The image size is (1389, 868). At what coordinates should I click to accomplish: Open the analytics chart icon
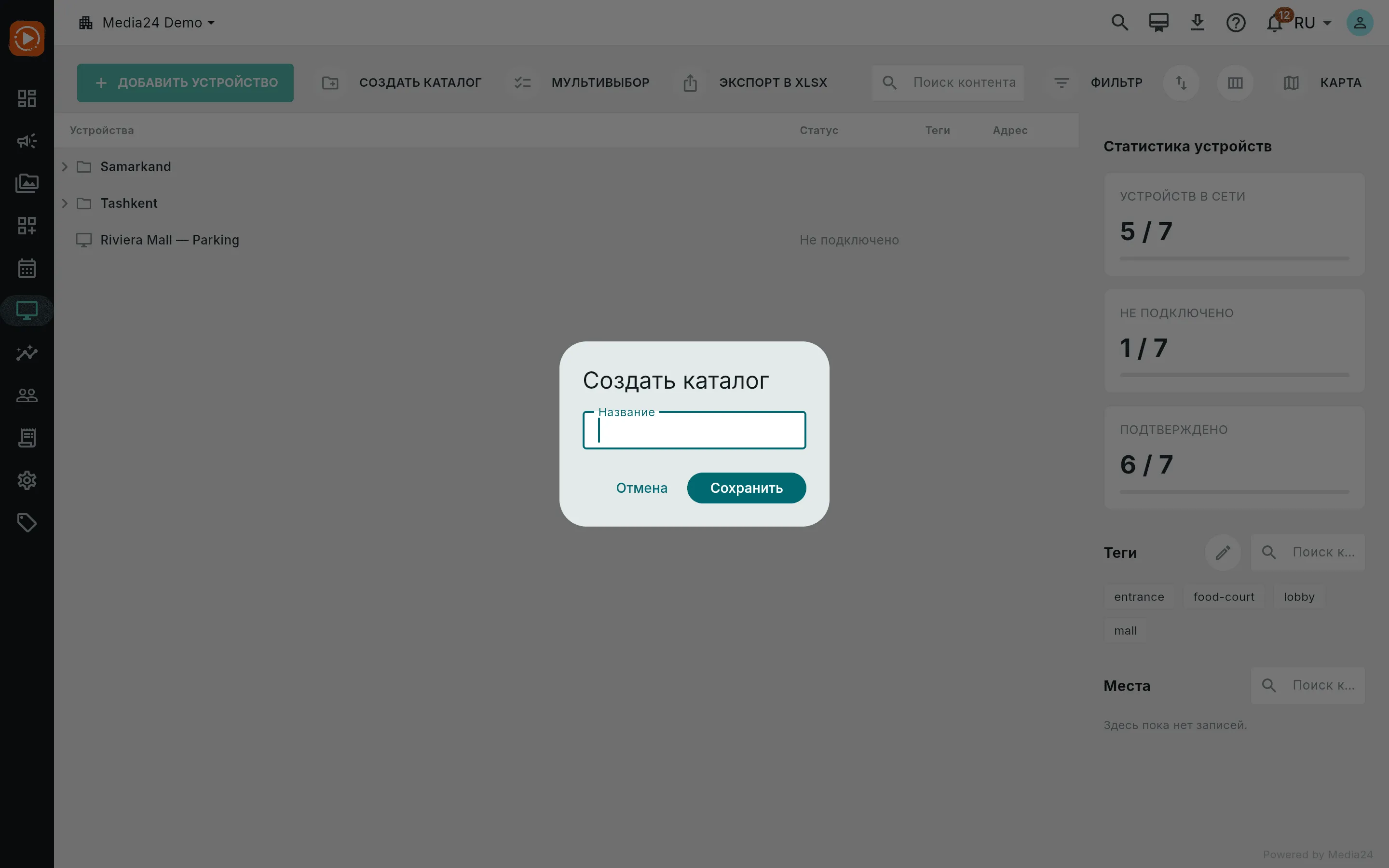pos(27,353)
